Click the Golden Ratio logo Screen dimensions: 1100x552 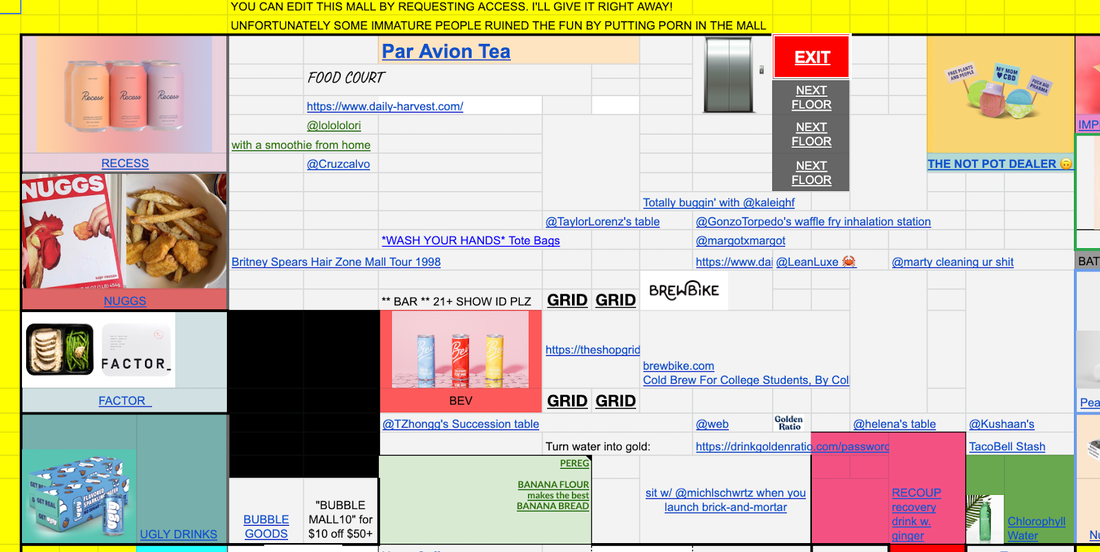(x=788, y=422)
